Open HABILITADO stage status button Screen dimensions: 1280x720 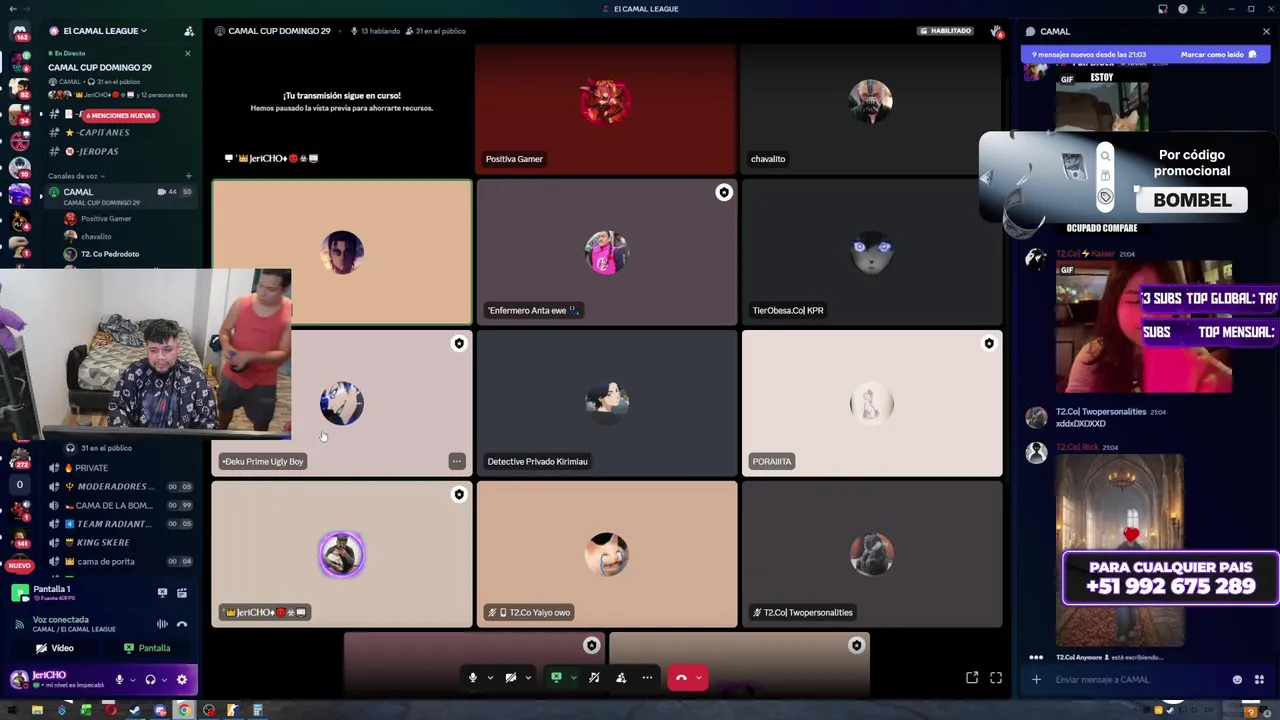click(945, 31)
